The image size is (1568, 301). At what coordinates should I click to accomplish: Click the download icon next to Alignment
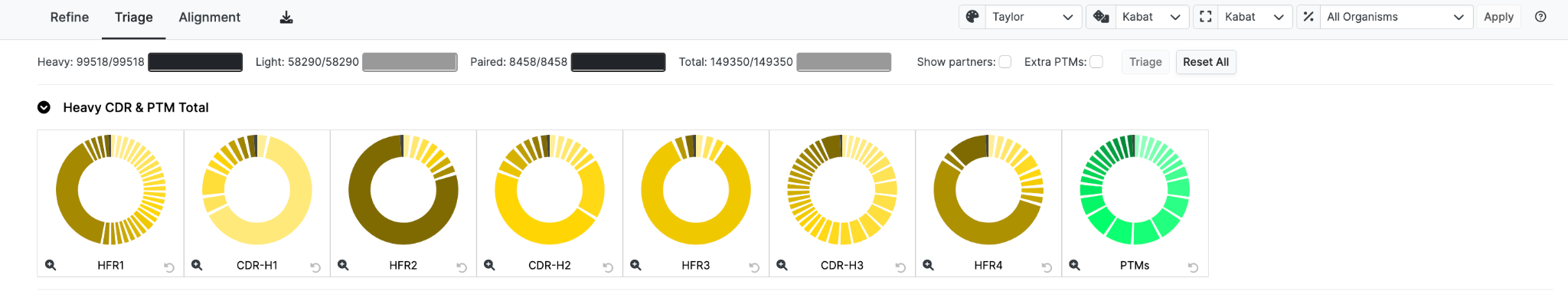tap(286, 18)
